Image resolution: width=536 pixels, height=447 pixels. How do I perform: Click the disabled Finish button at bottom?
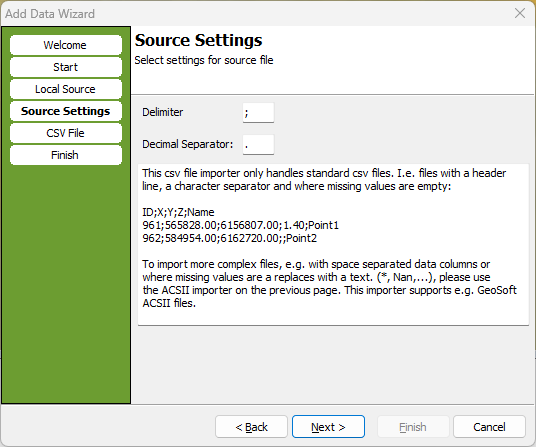[x=413, y=426]
